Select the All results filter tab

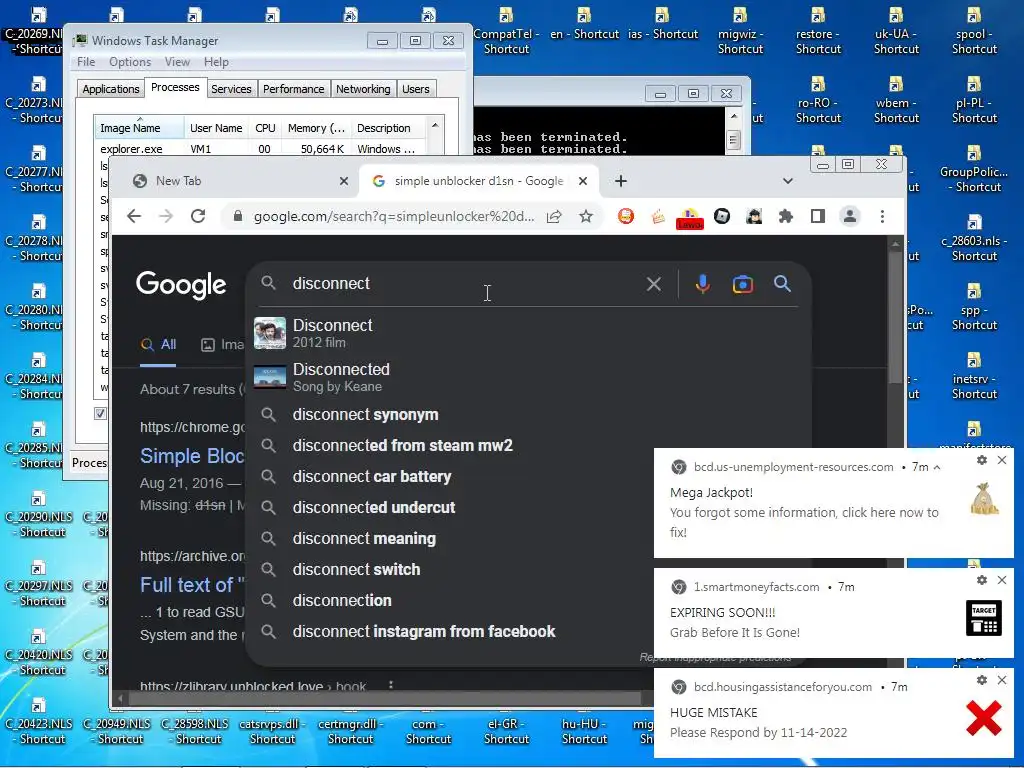(159, 345)
